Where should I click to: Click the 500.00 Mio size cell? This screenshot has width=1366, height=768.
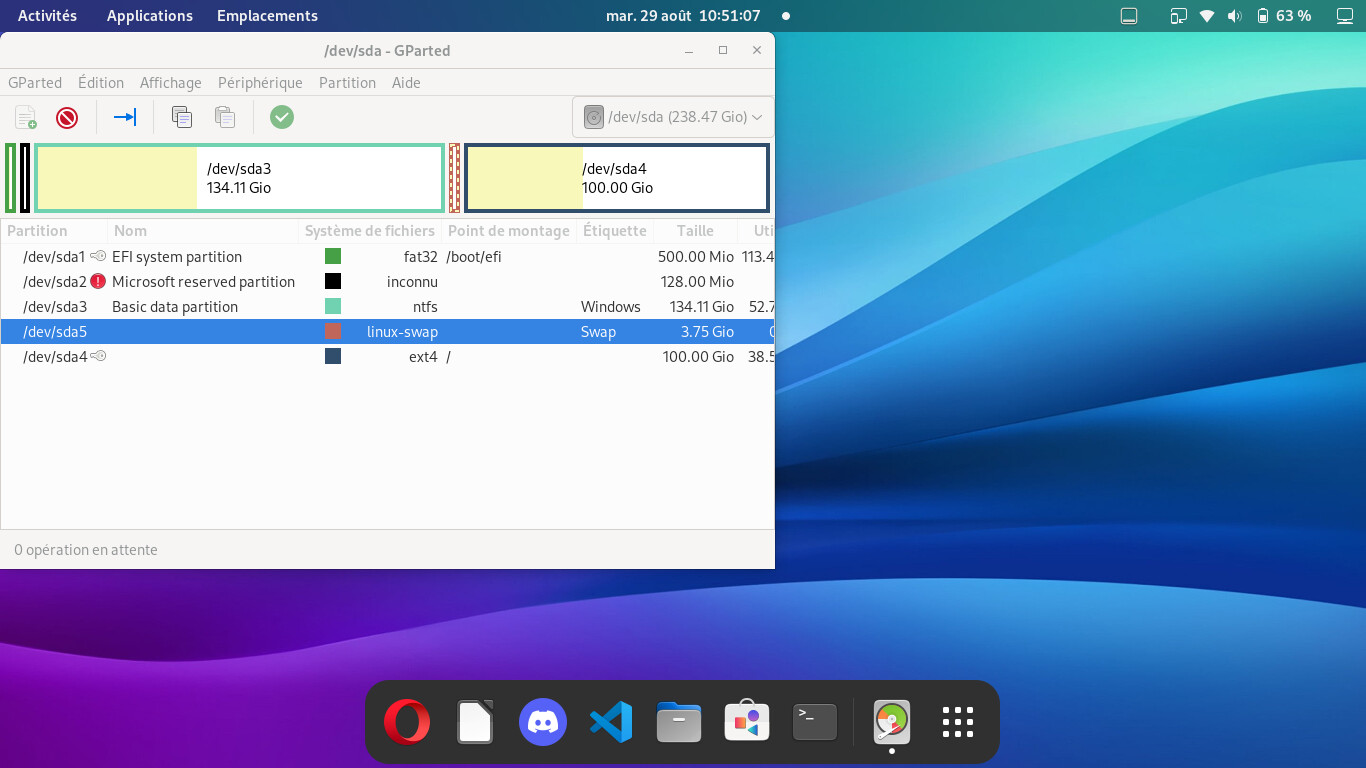(696, 257)
